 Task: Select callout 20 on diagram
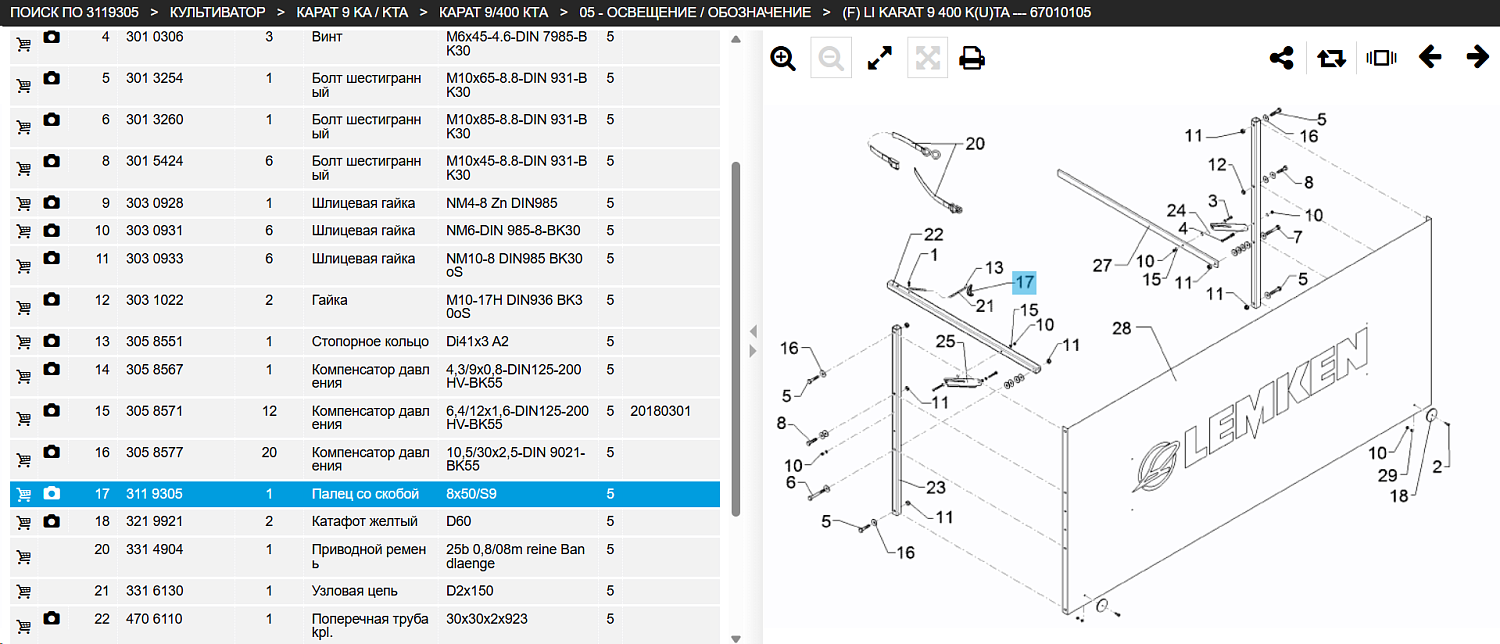[x=974, y=144]
